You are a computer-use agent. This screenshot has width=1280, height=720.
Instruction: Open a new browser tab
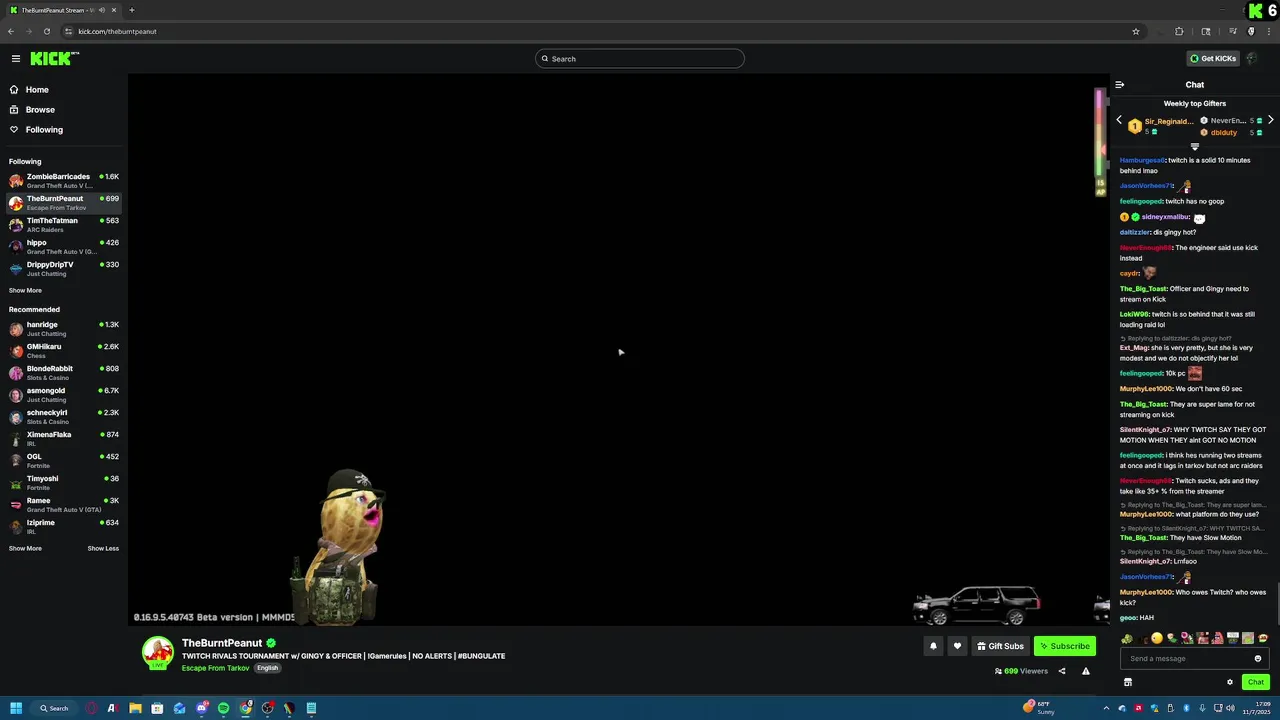(x=131, y=10)
